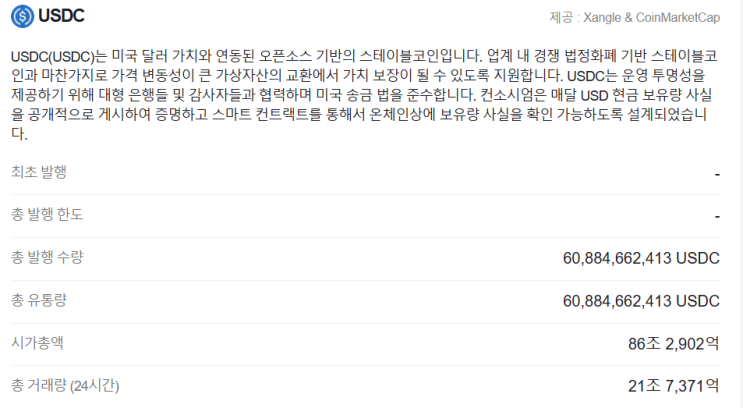Select the 최초 발행 label
The width and height of the screenshot is (743, 408).
39,172
